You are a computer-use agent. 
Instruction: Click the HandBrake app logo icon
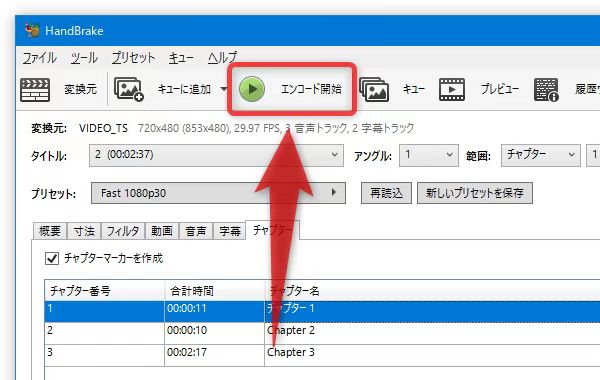tap(32, 30)
